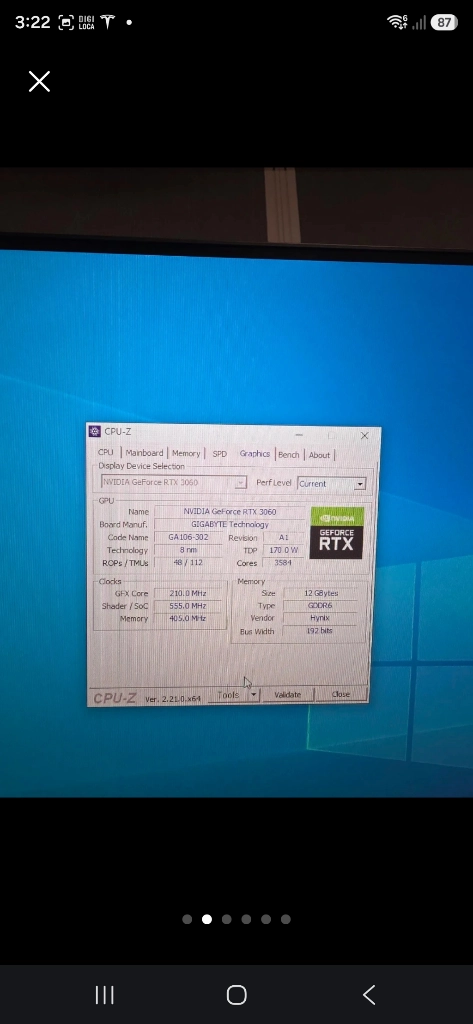The height and width of the screenshot is (1024, 473).
Task: Click the Memory clock 405.0 MHz
Action: click(x=188, y=618)
